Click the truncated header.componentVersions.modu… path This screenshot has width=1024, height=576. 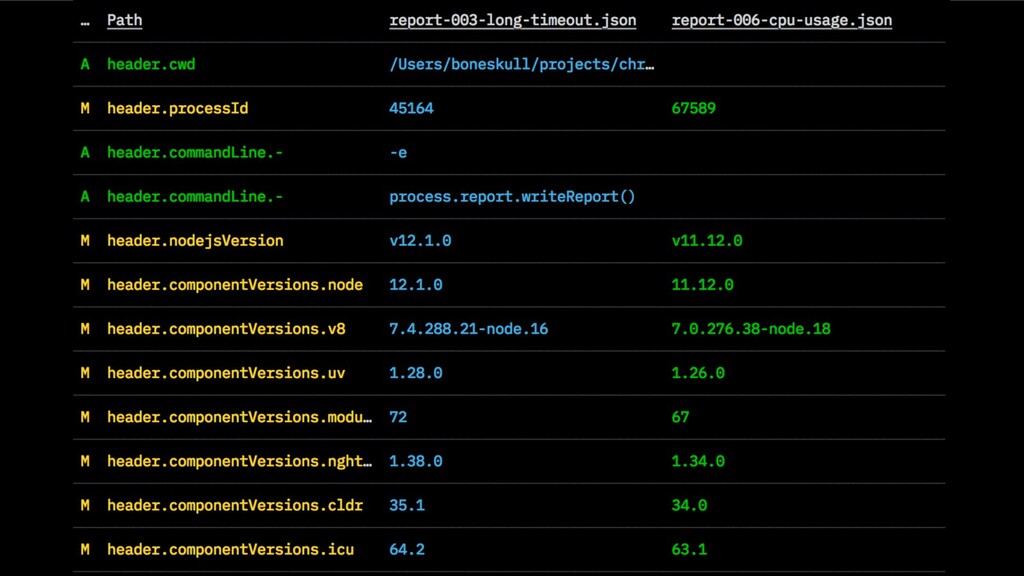coord(240,417)
